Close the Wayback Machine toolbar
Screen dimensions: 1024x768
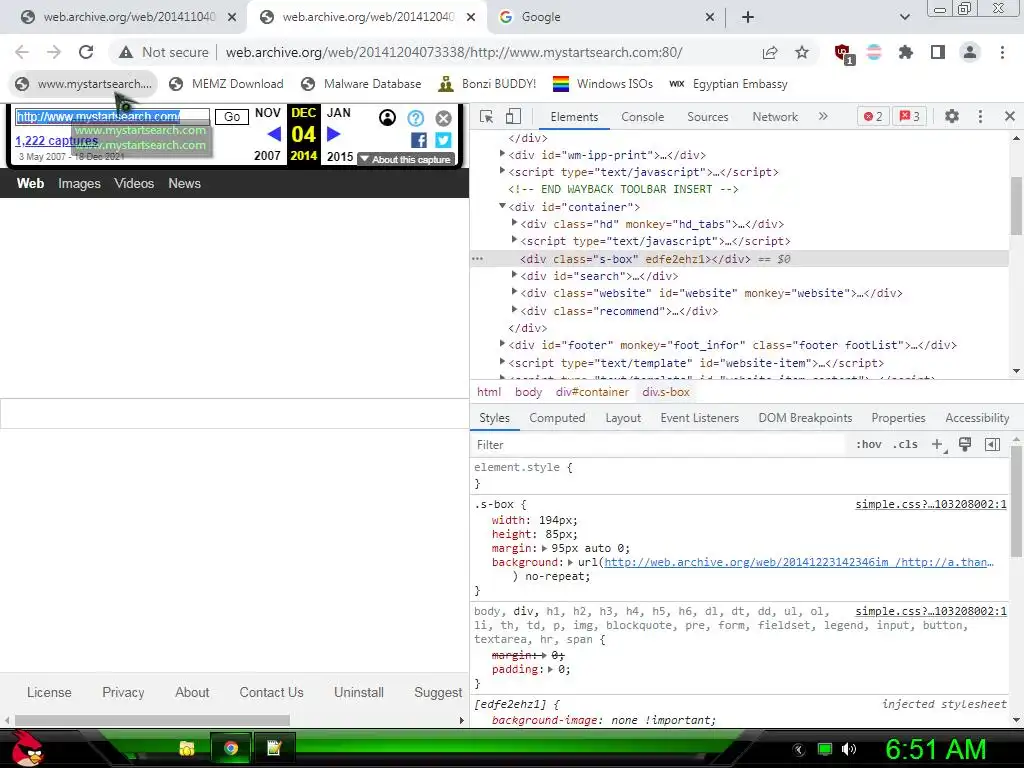(443, 118)
